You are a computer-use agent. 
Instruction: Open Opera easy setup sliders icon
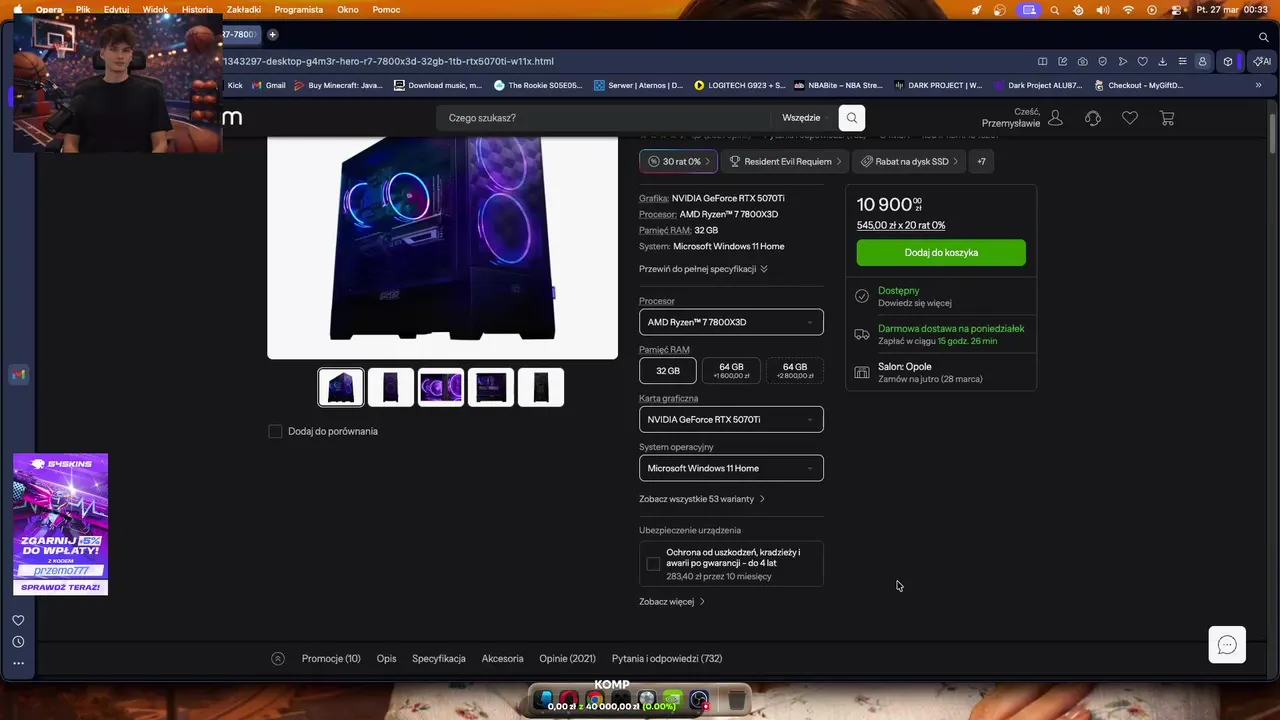click(x=1183, y=61)
